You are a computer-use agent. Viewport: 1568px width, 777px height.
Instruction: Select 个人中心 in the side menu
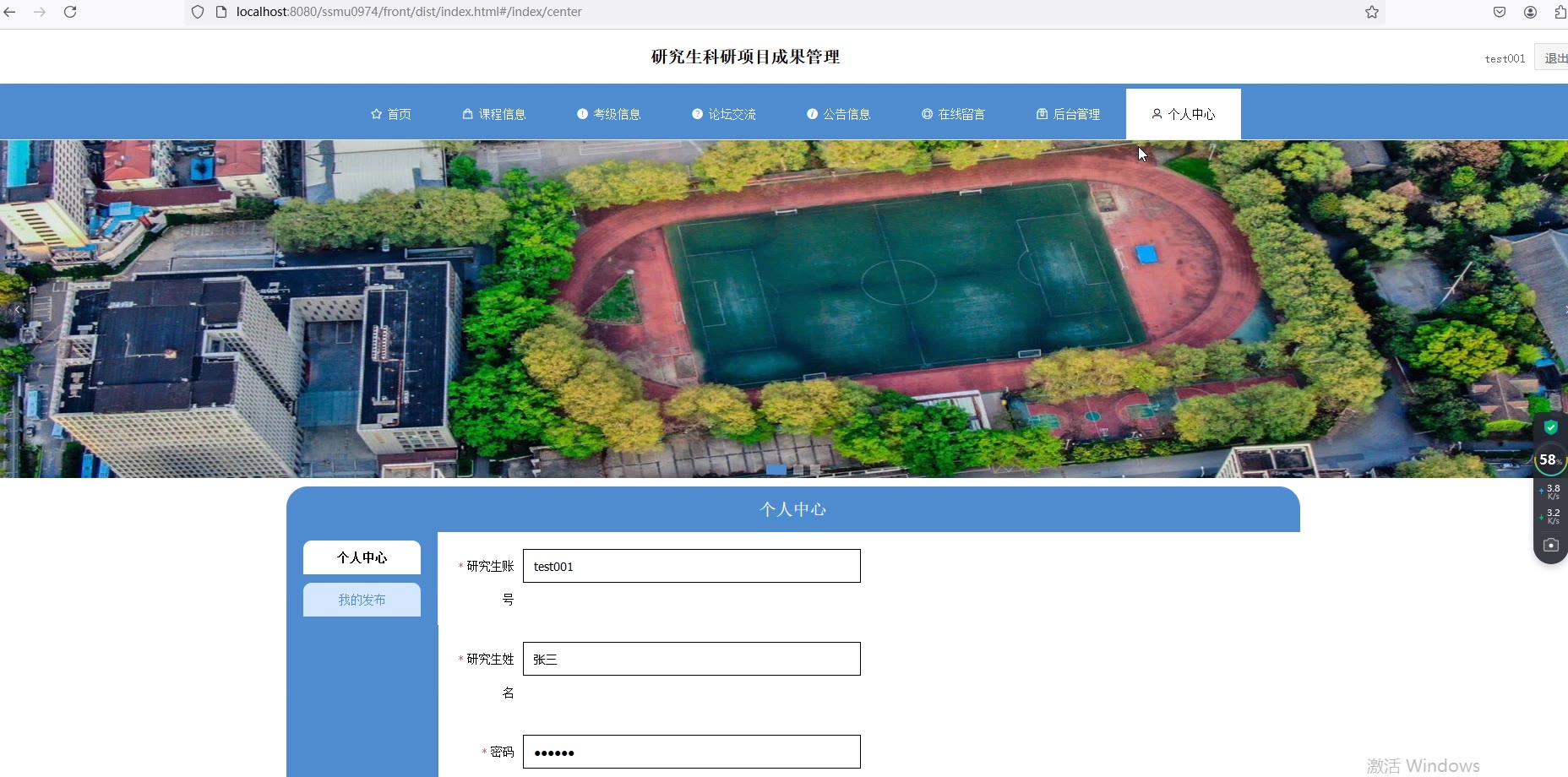point(362,557)
